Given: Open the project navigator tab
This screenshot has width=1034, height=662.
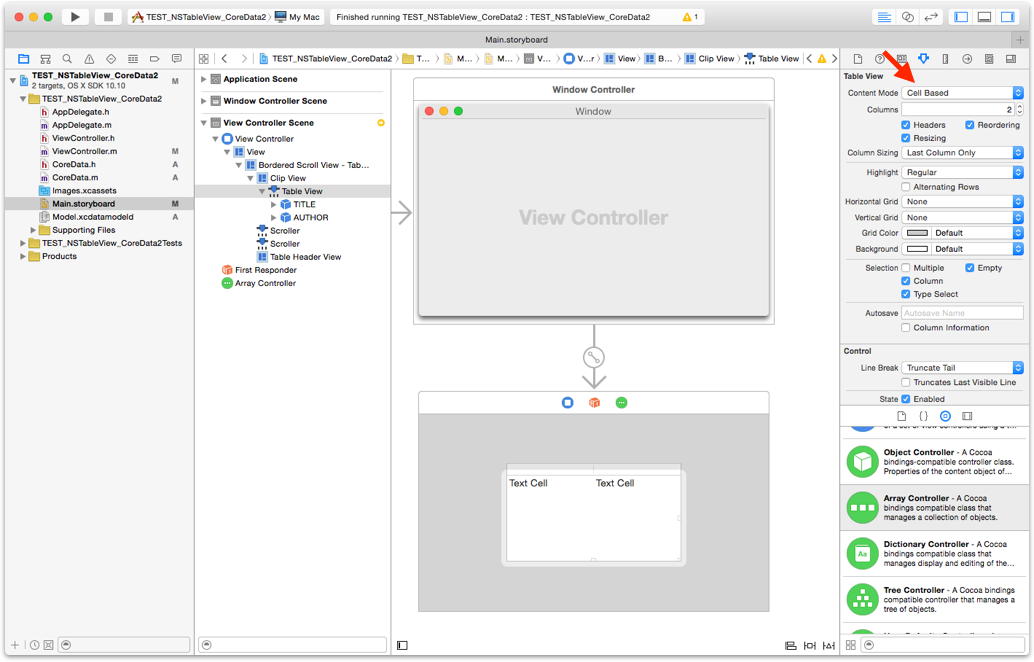Looking at the screenshot, I should coord(24,59).
